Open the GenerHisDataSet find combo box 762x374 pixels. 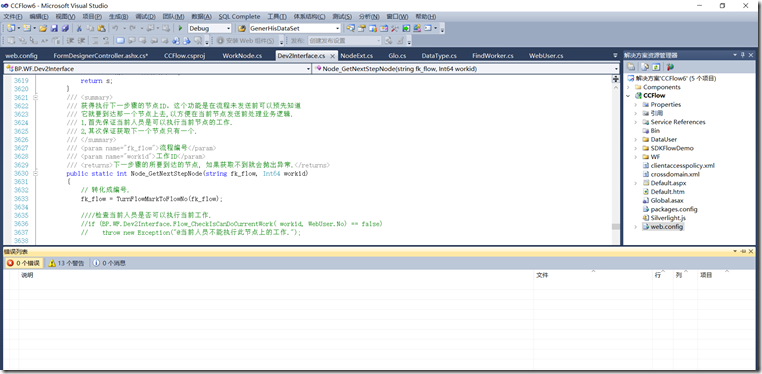click(295, 28)
